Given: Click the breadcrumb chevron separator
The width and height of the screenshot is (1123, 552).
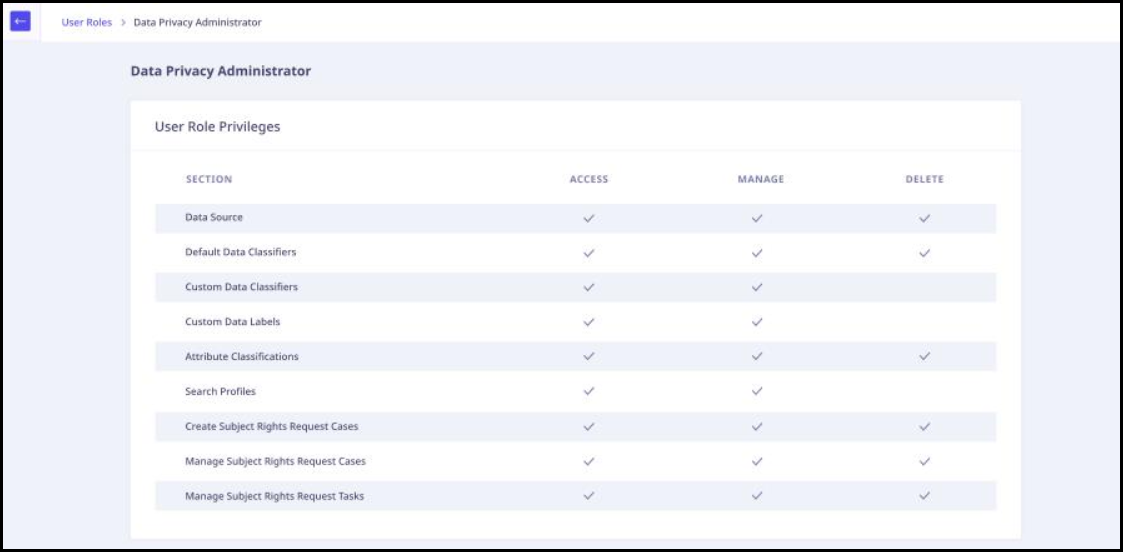Looking at the screenshot, I should [x=123, y=22].
